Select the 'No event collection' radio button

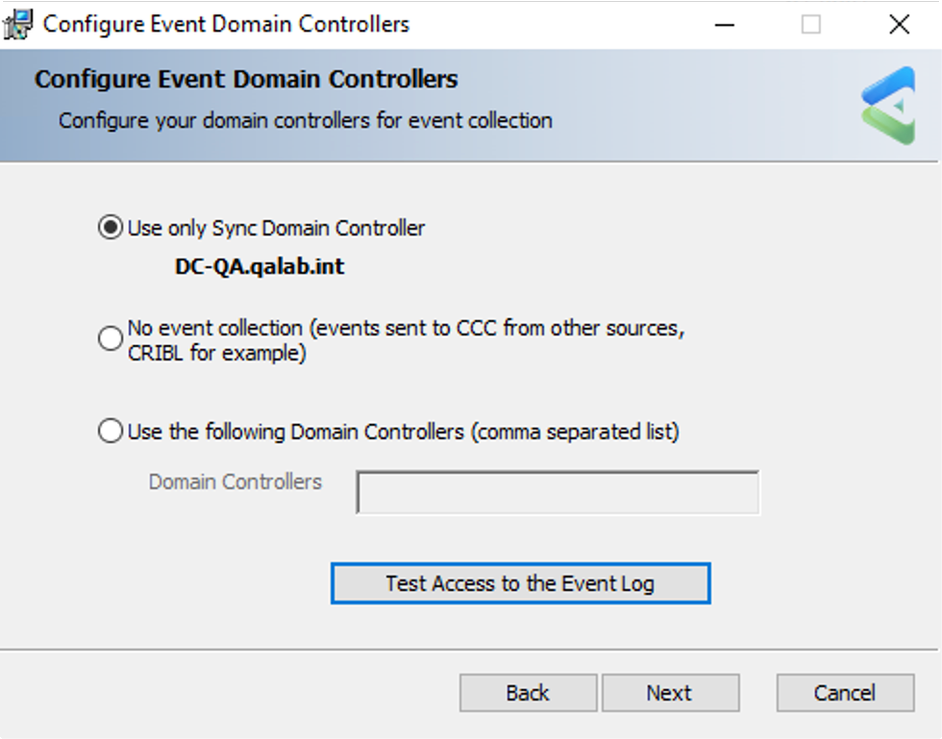[x=111, y=338]
